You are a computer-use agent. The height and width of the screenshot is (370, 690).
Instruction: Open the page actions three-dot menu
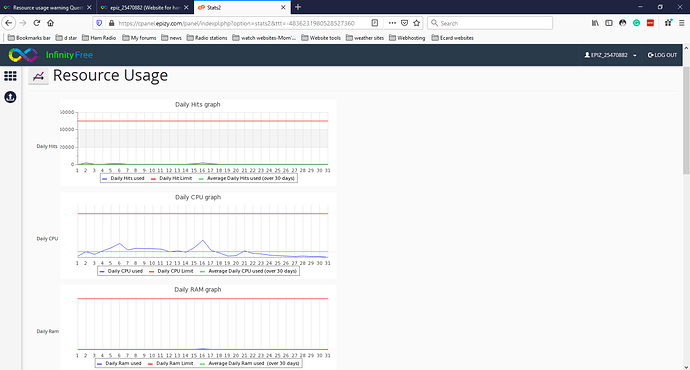point(392,23)
